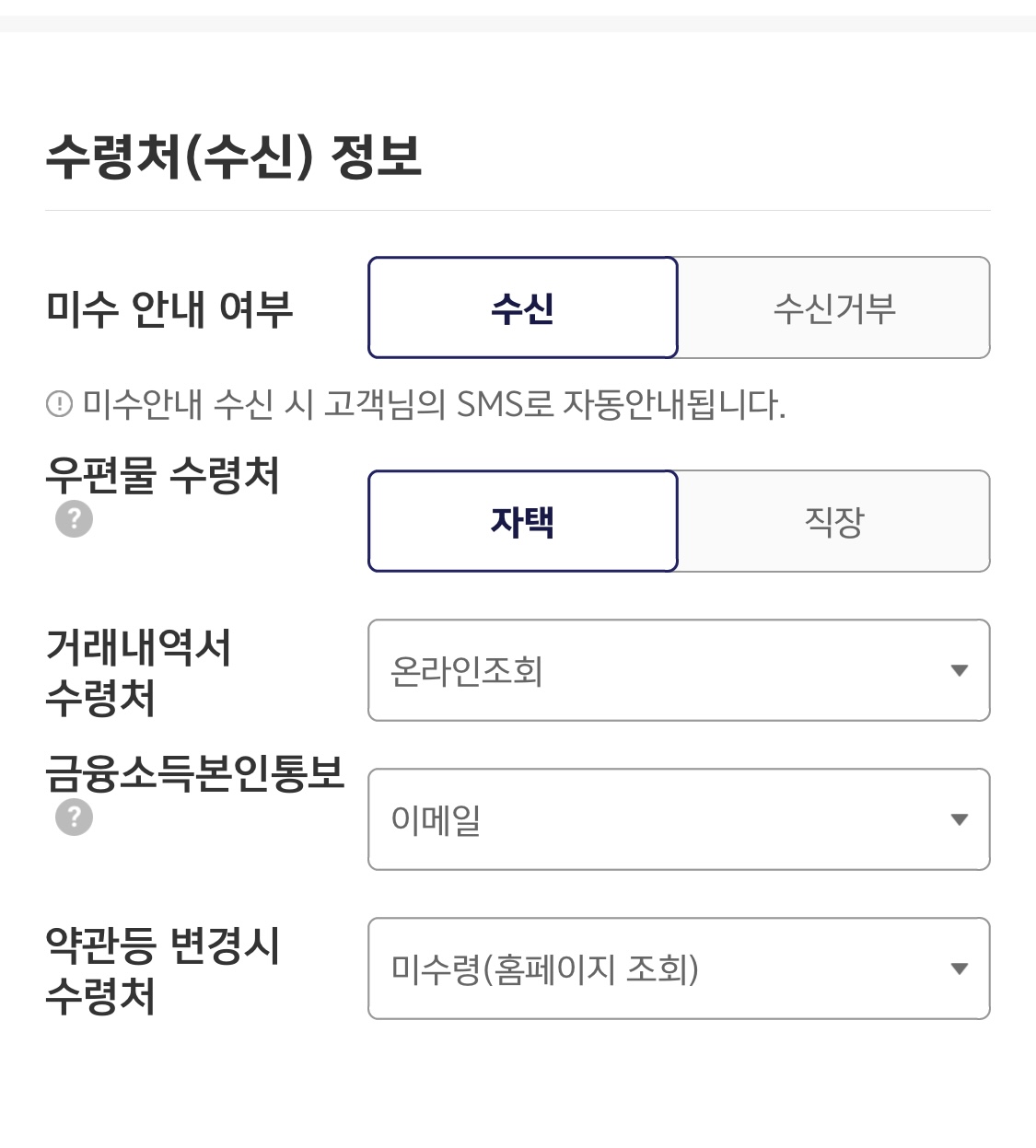Click the 금융소득본인통보 label text

coord(194,773)
